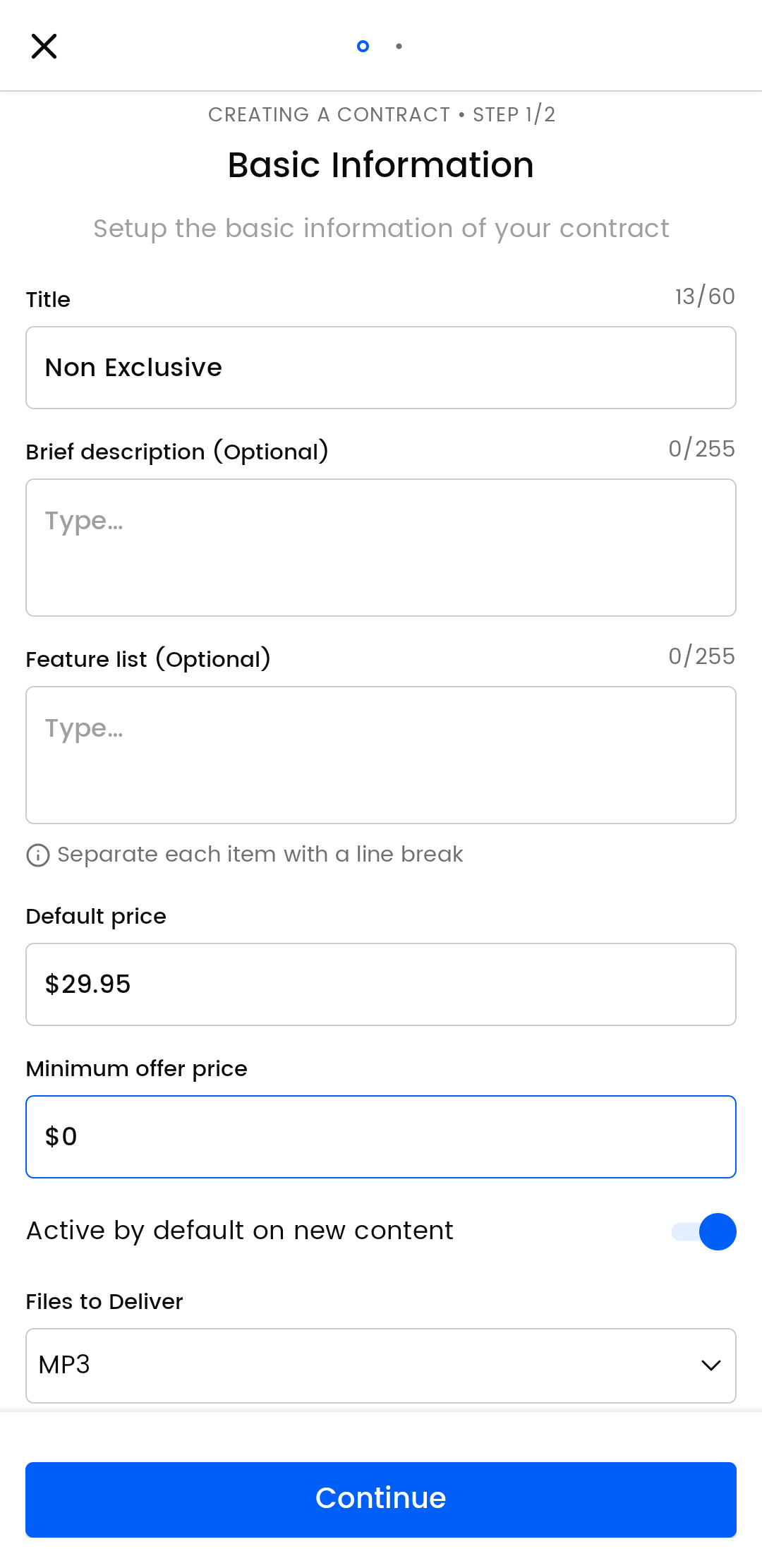Viewport: 762px width, 1568px height.
Task: Click the active first step dot indicator
Action: (363, 47)
